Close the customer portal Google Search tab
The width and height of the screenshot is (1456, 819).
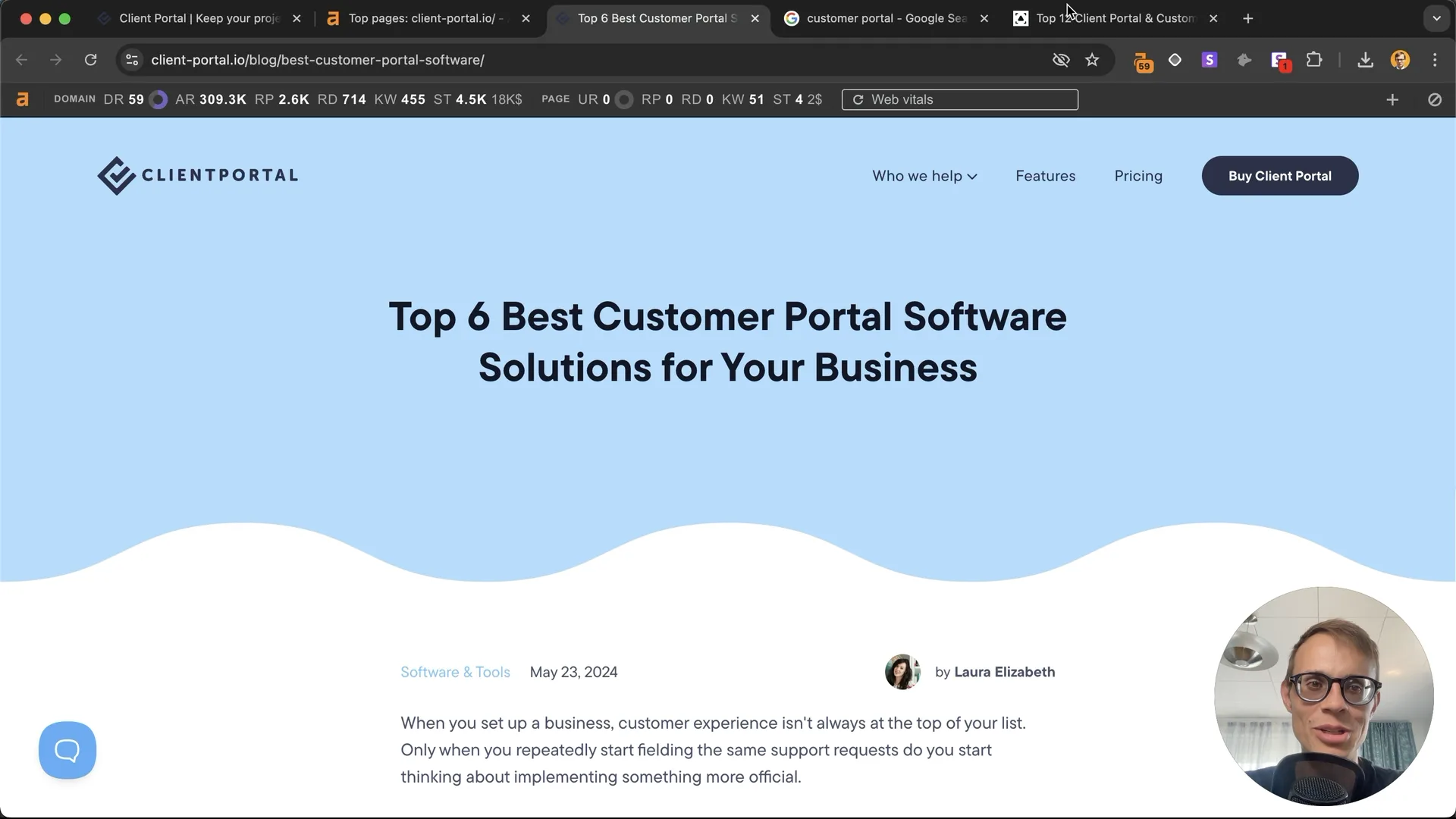point(984,18)
